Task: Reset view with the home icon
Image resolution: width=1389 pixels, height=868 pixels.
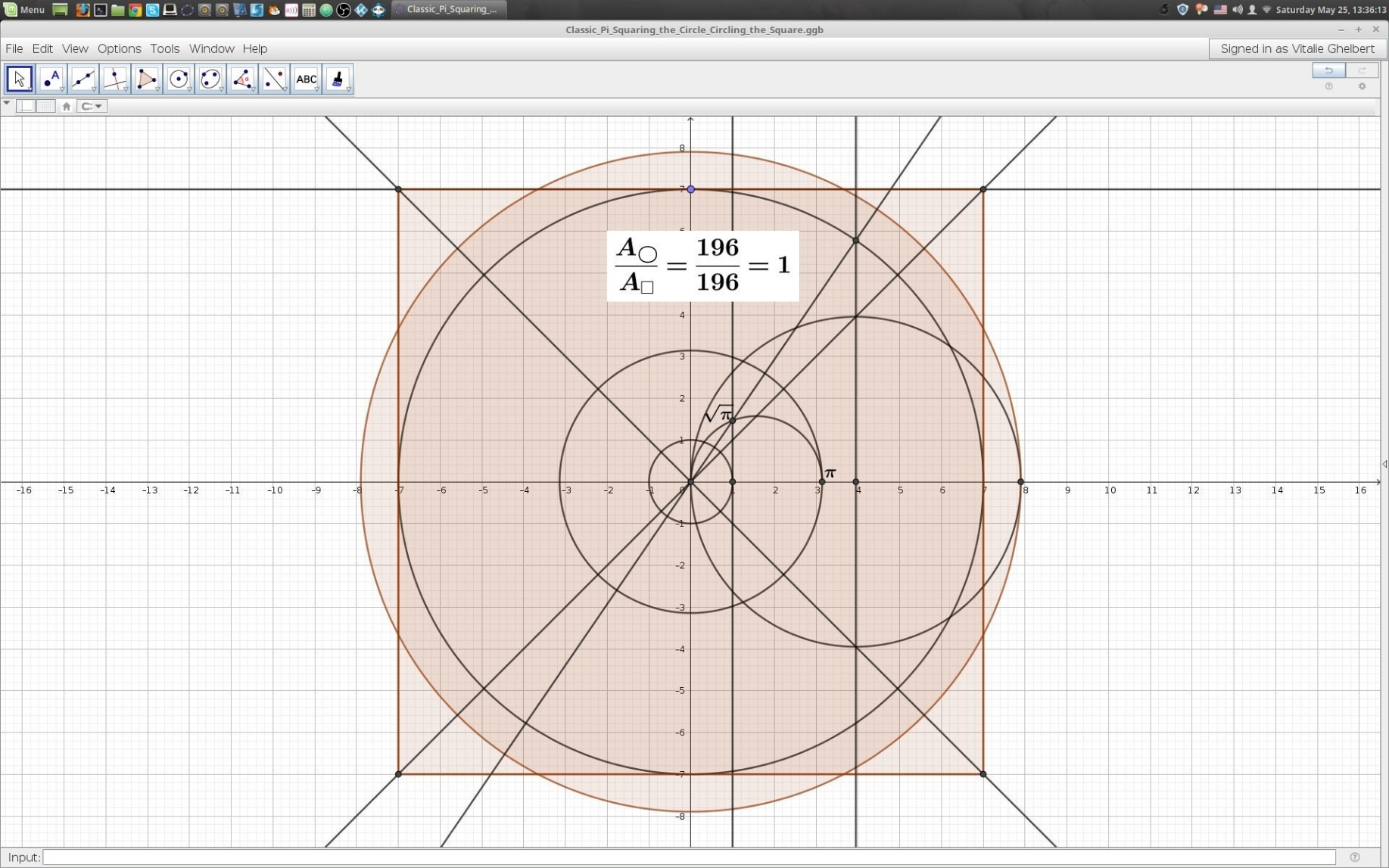Action: coord(66,106)
